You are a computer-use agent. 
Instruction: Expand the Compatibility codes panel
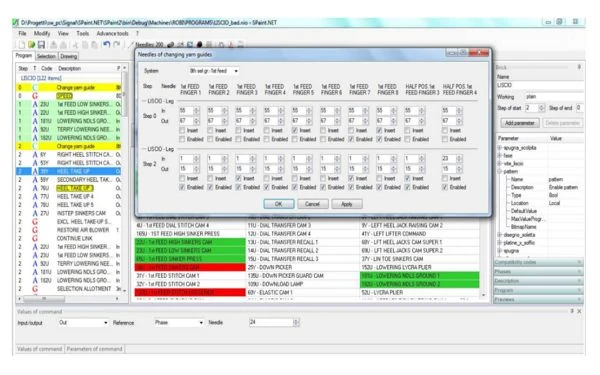pyautogui.click(x=539, y=262)
